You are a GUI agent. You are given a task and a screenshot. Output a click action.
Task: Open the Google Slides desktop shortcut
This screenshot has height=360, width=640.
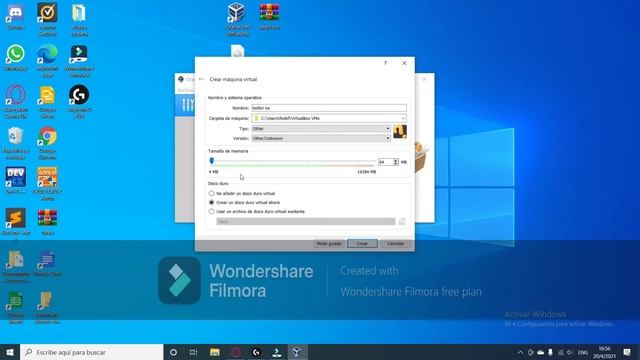coord(47,102)
